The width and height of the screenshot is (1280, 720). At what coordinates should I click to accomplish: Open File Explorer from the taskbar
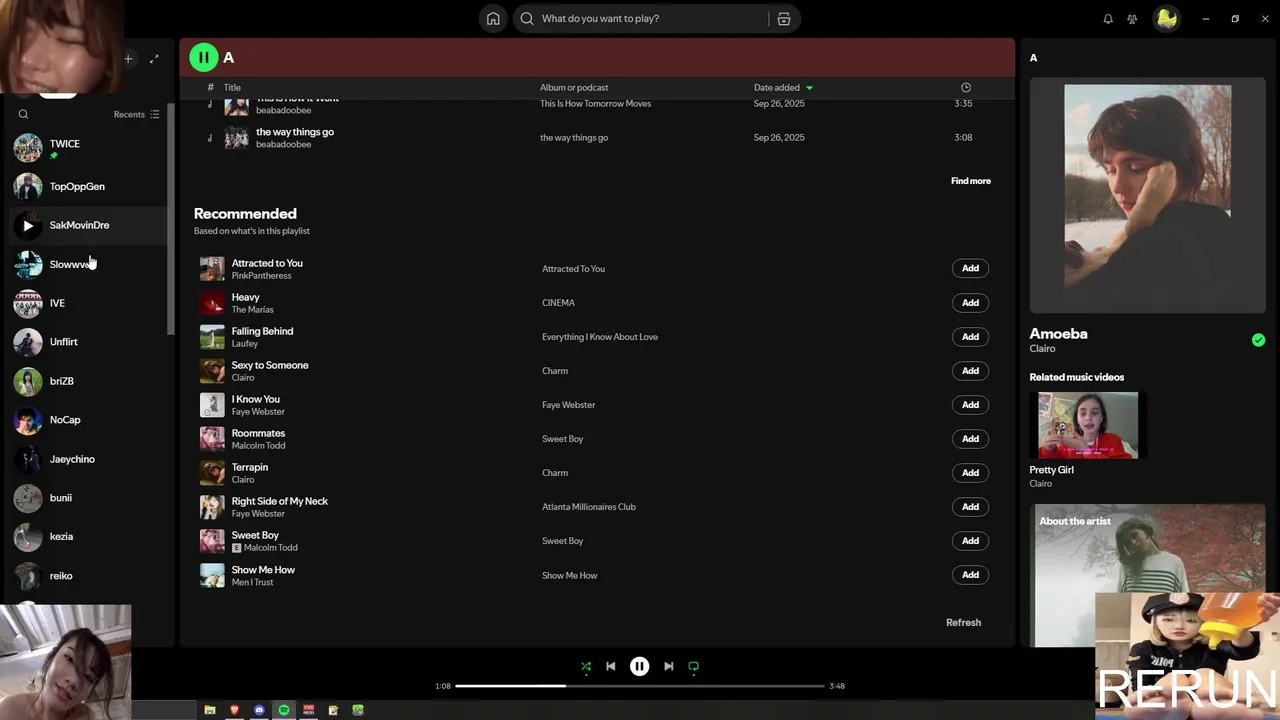[x=210, y=710]
